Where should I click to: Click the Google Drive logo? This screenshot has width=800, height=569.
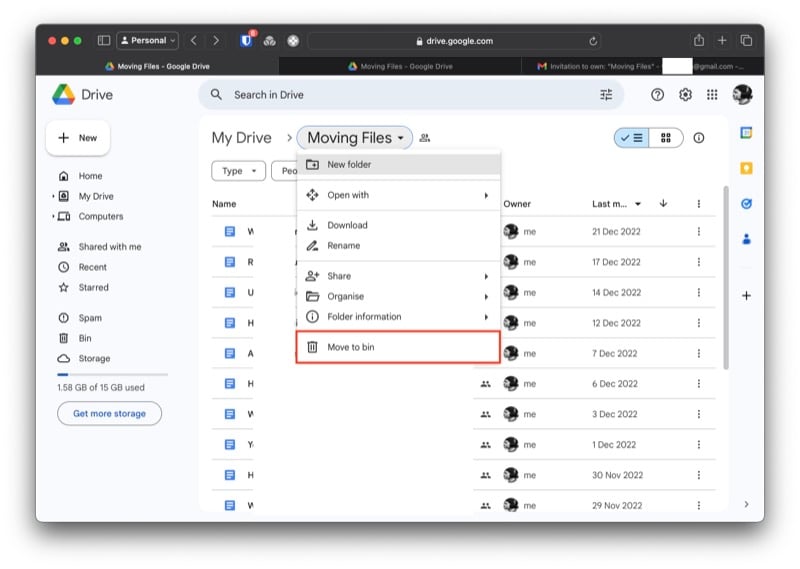pos(64,94)
